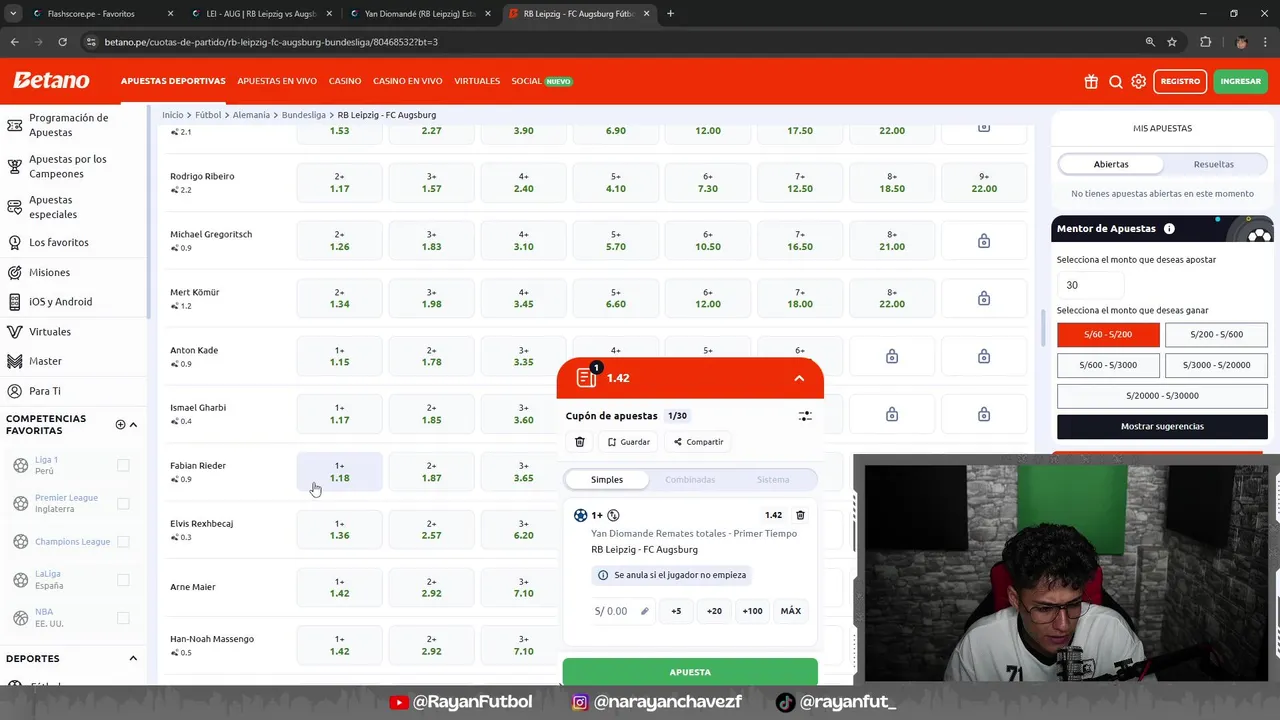Switch to Sistema tab in bet slip
This screenshot has height=720, width=1280.
(x=773, y=480)
